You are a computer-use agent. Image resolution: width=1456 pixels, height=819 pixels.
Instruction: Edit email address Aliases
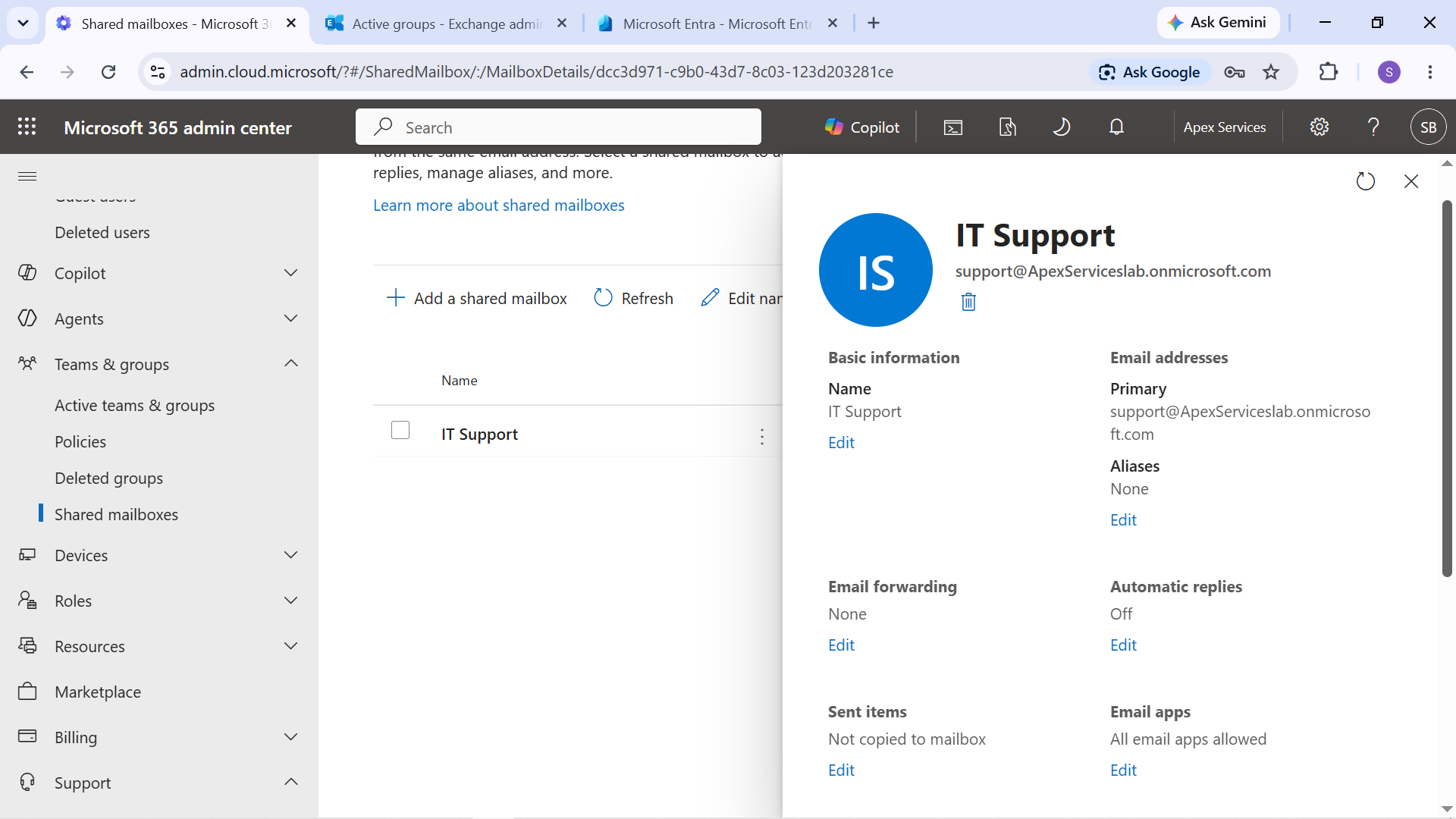pyautogui.click(x=1124, y=520)
